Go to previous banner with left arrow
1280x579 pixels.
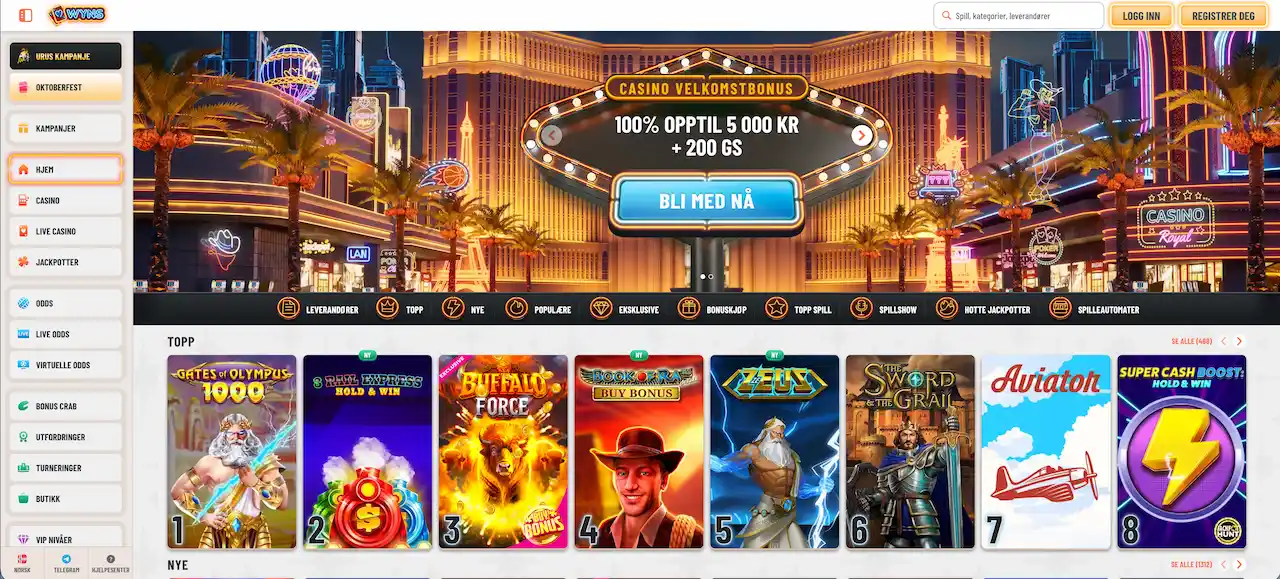(x=551, y=135)
